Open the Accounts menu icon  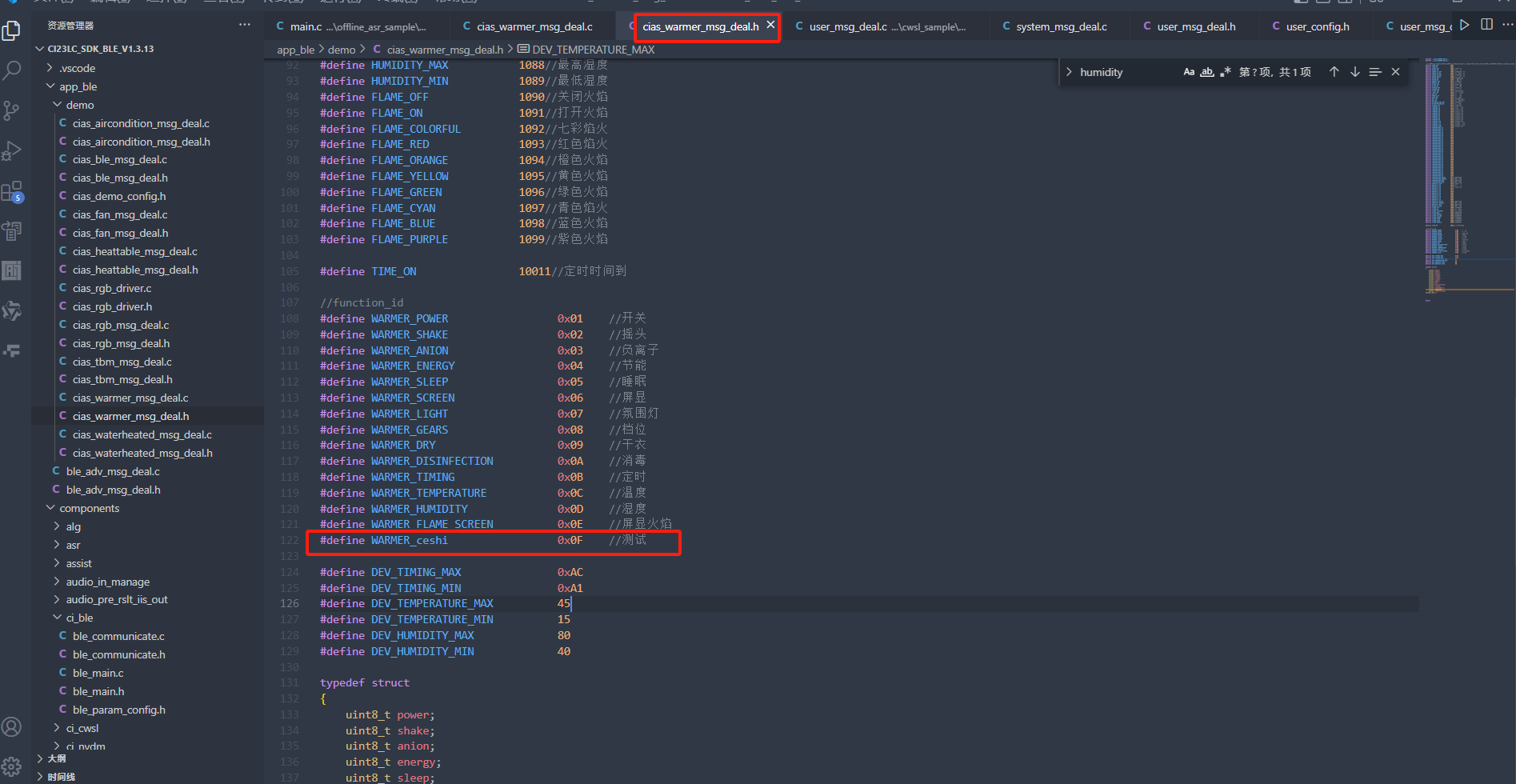coord(12,726)
